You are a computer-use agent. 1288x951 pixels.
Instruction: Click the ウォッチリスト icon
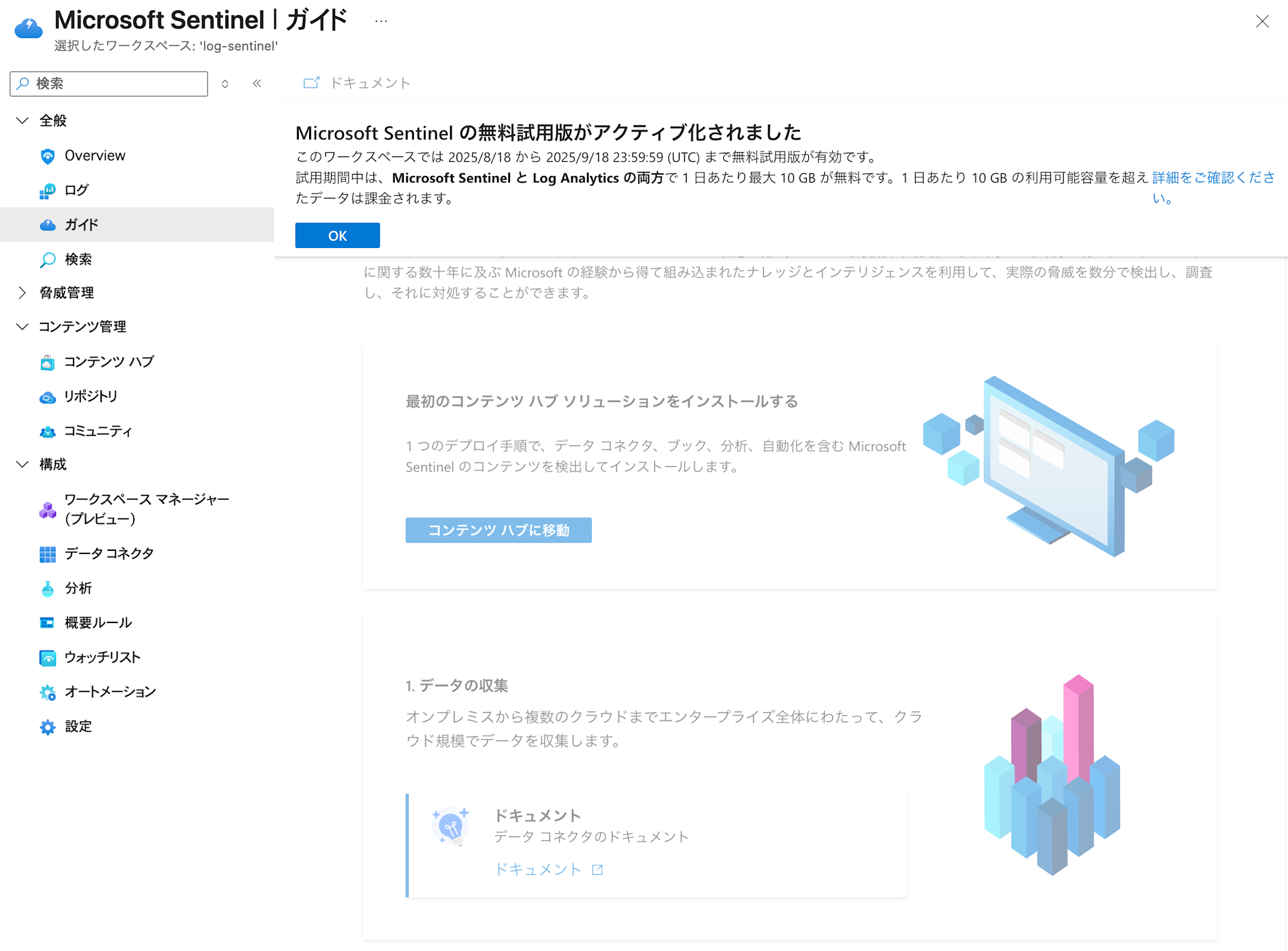[48, 658]
